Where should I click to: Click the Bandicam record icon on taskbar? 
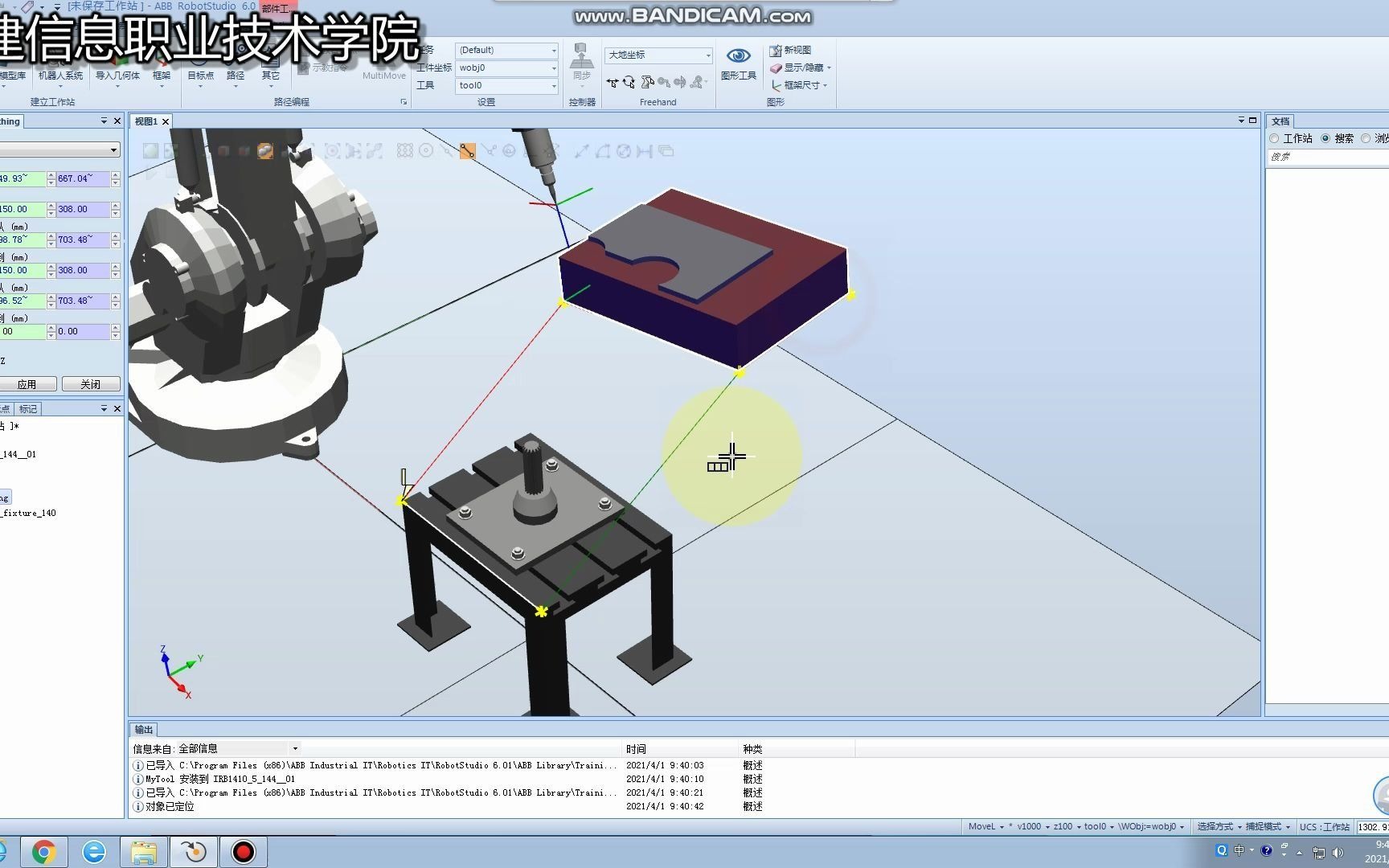(x=243, y=852)
